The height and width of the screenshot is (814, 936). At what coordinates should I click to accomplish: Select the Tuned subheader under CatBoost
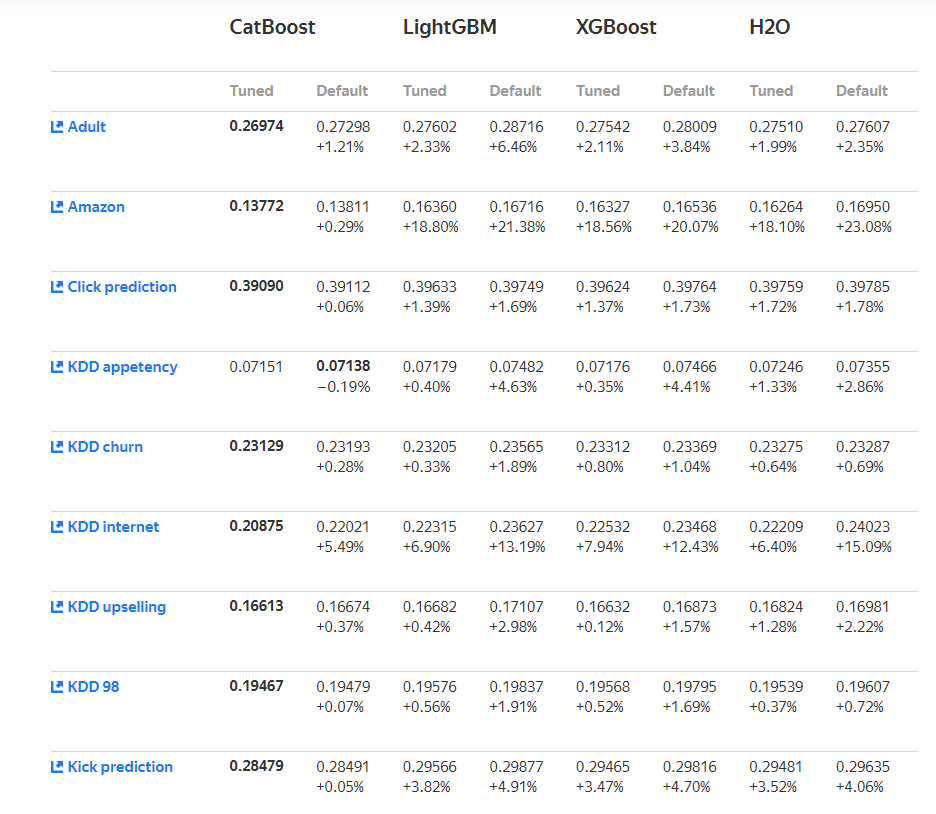point(251,91)
